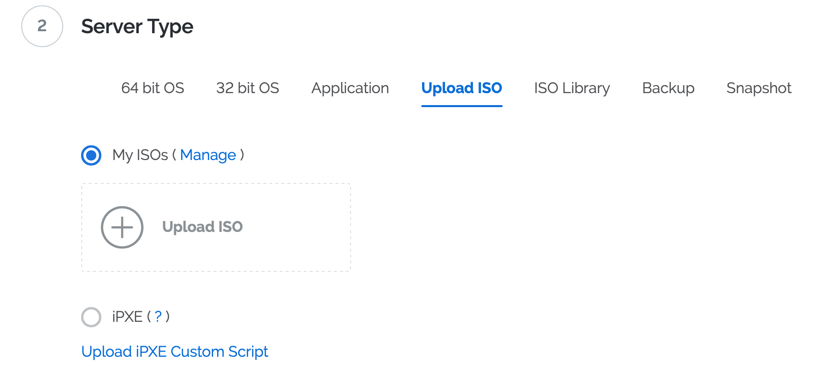Click the Server Type section heading
The image size is (822, 372).
click(137, 26)
